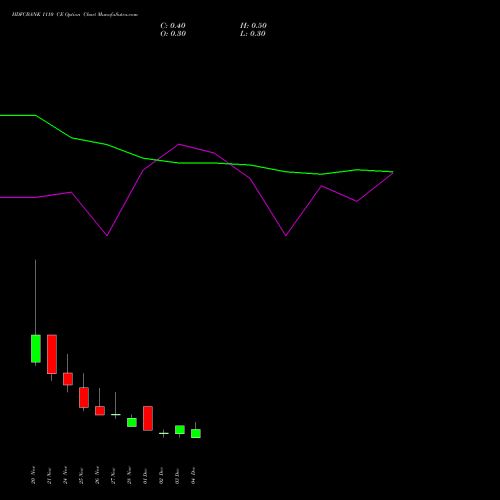The image size is (500, 500).
Task: Select the '04 Dec' date label
Action: coord(193,475)
